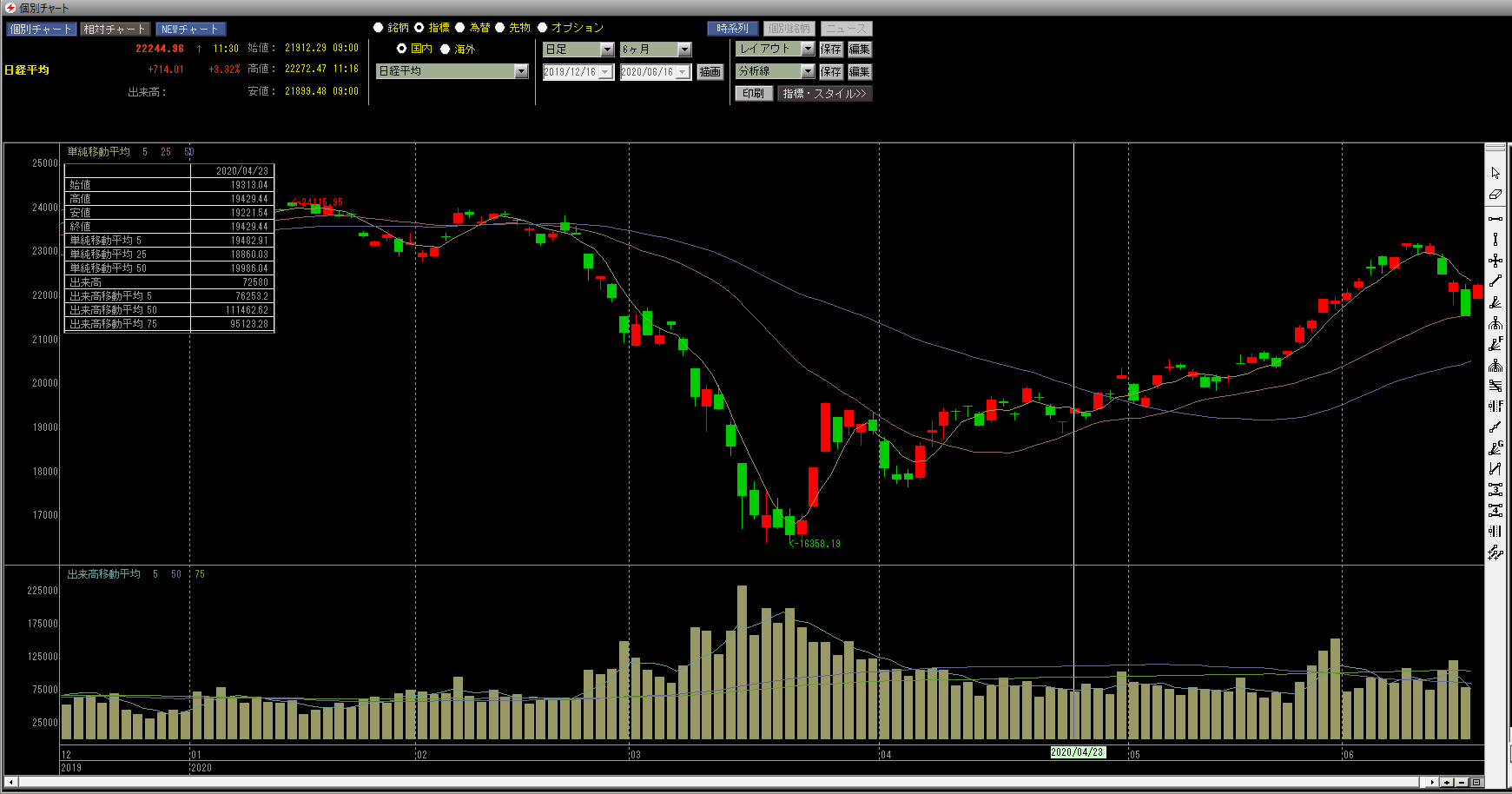Switch to the 相対チャート tab
Image resolution: width=1512 pixels, height=794 pixels.
116,29
